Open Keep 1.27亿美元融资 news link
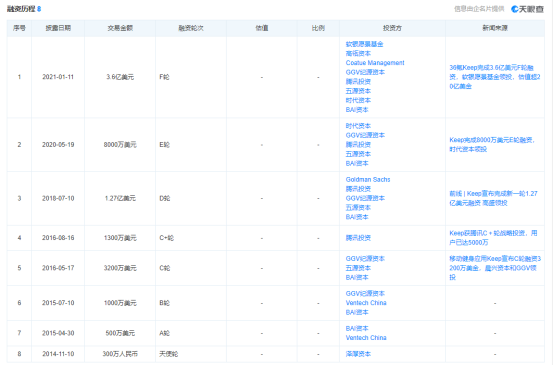This screenshot has height=366, width=554. [x=493, y=198]
